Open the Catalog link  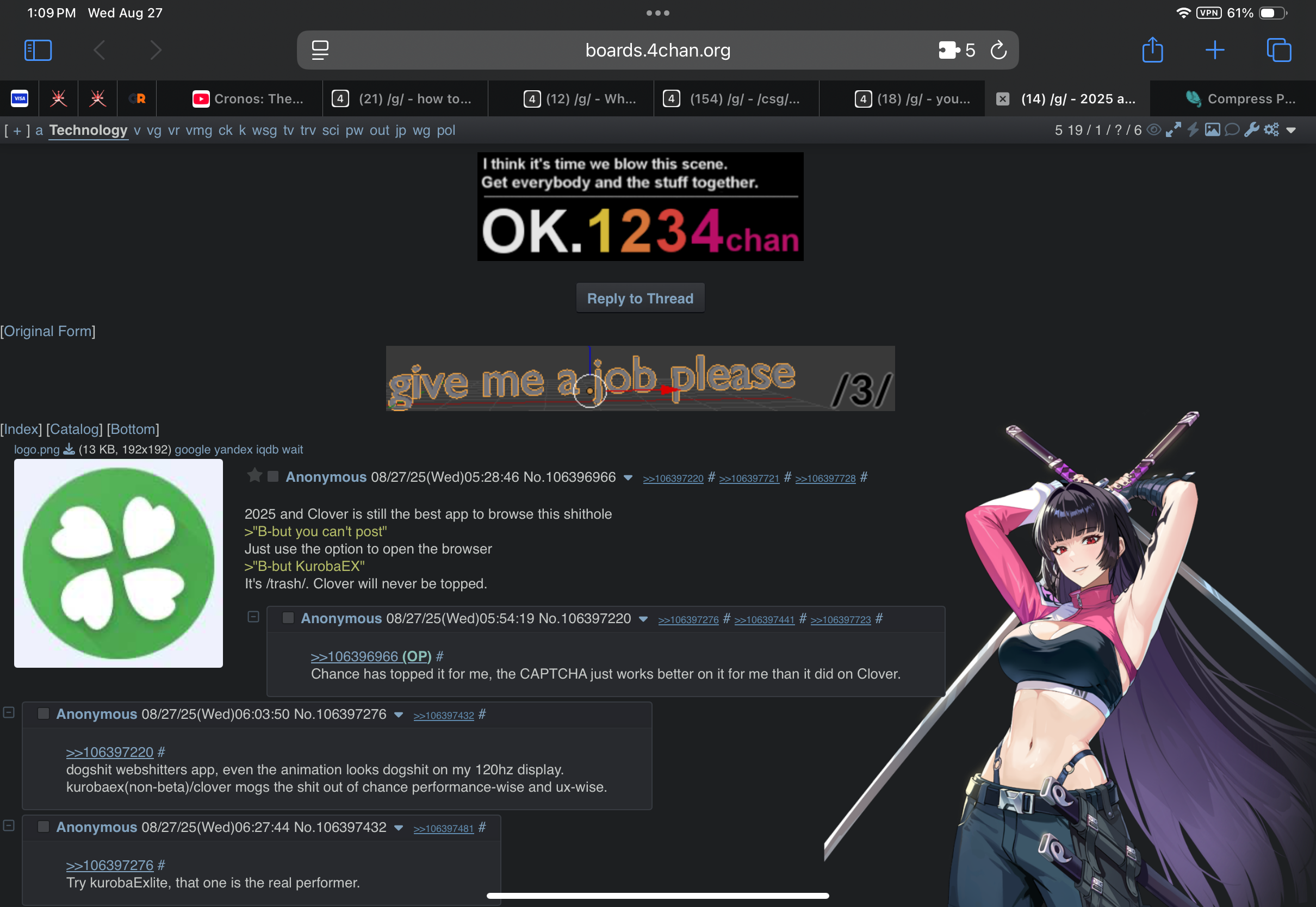pyautogui.click(x=75, y=429)
